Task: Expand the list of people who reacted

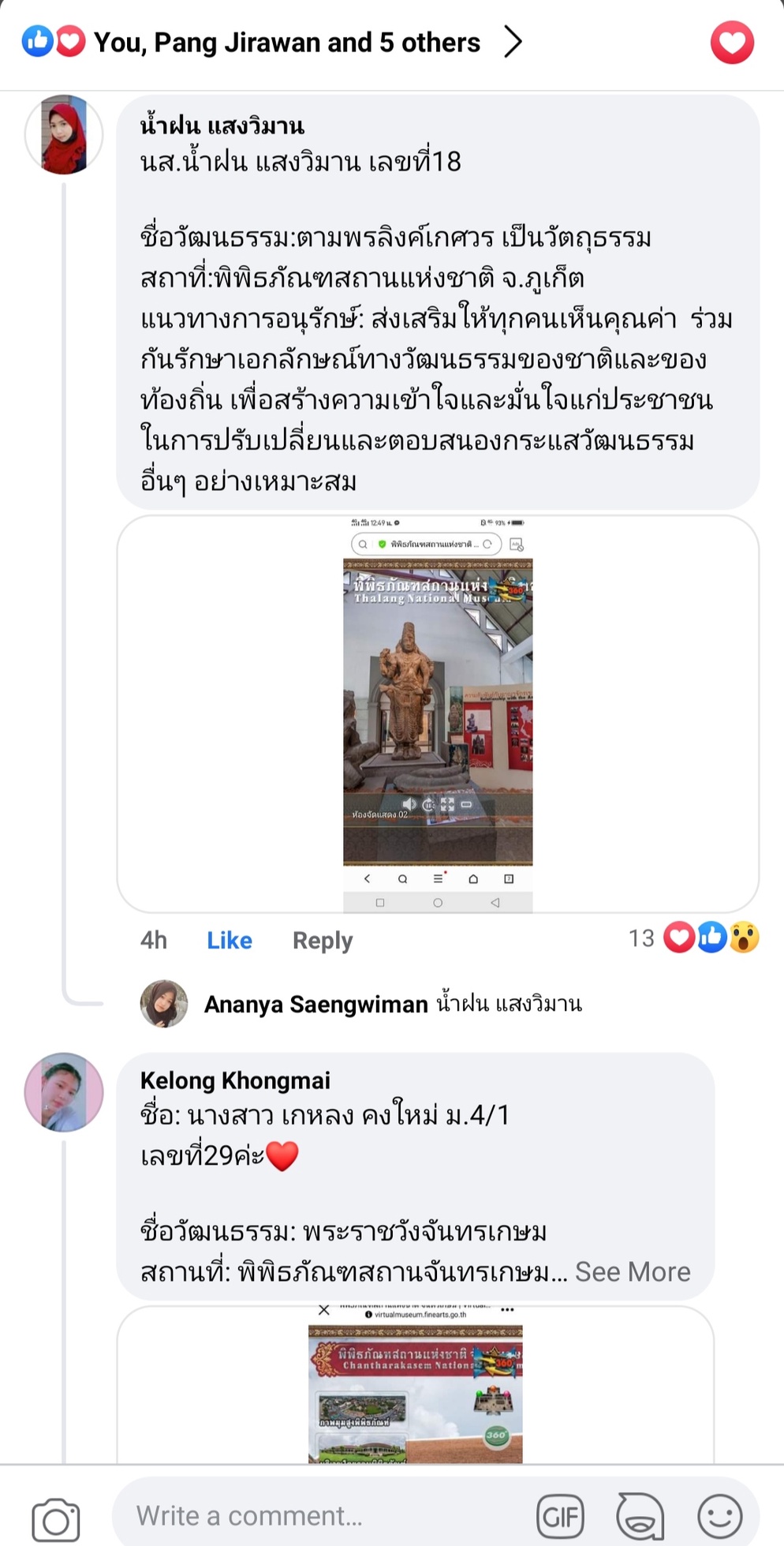Action: pyautogui.click(x=513, y=42)
